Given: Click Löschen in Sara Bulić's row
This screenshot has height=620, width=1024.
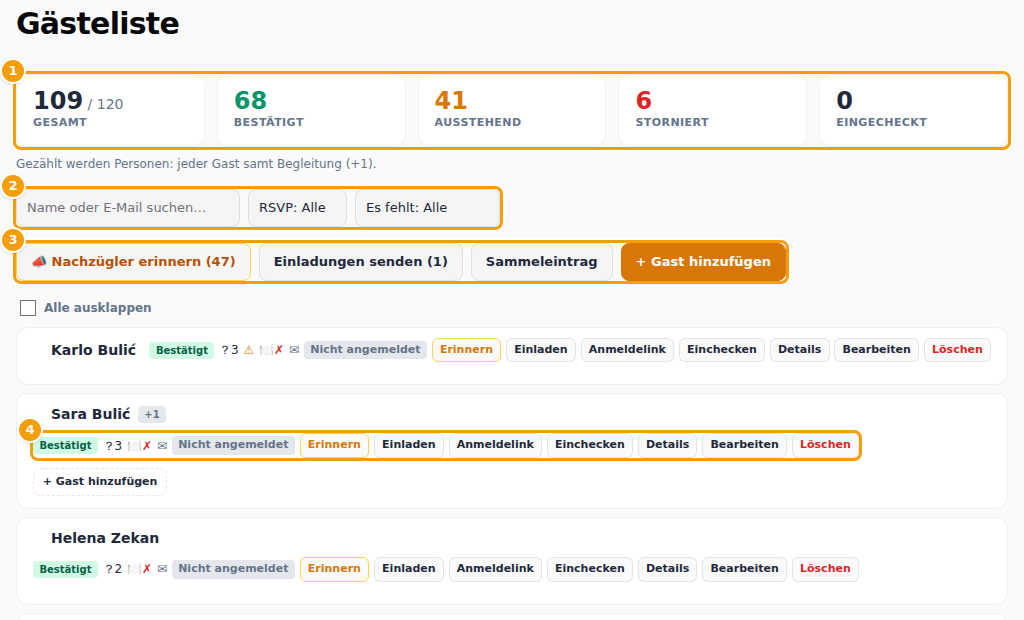Looking at the screenshot, I should pyautogui.click(x=825, y=445).
